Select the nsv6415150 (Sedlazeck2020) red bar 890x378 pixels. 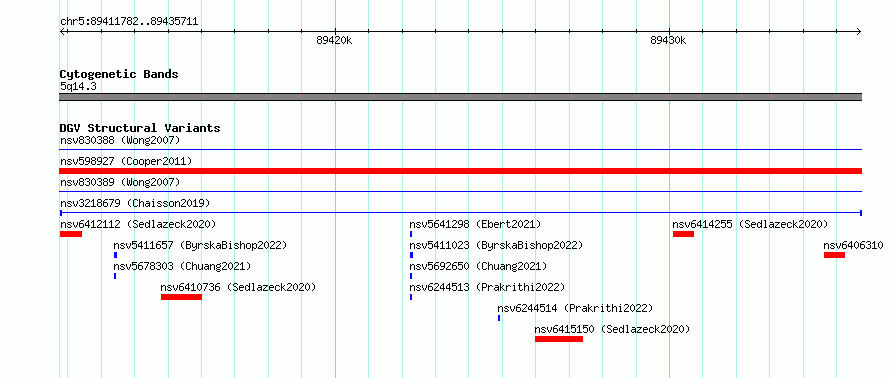point(559,339)
